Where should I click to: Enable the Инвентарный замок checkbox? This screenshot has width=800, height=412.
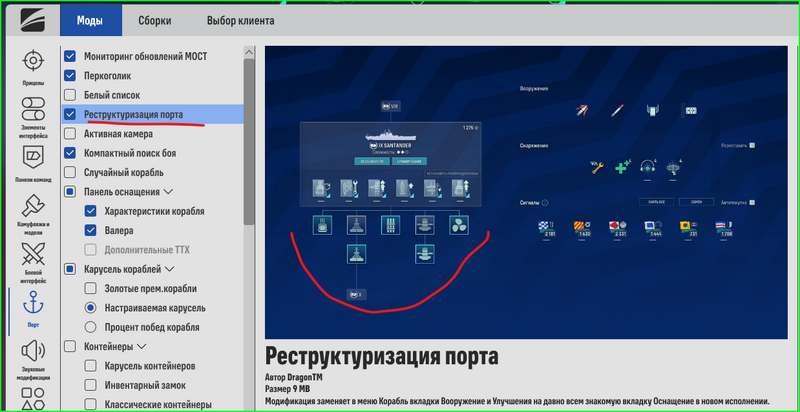pos(90,385)
